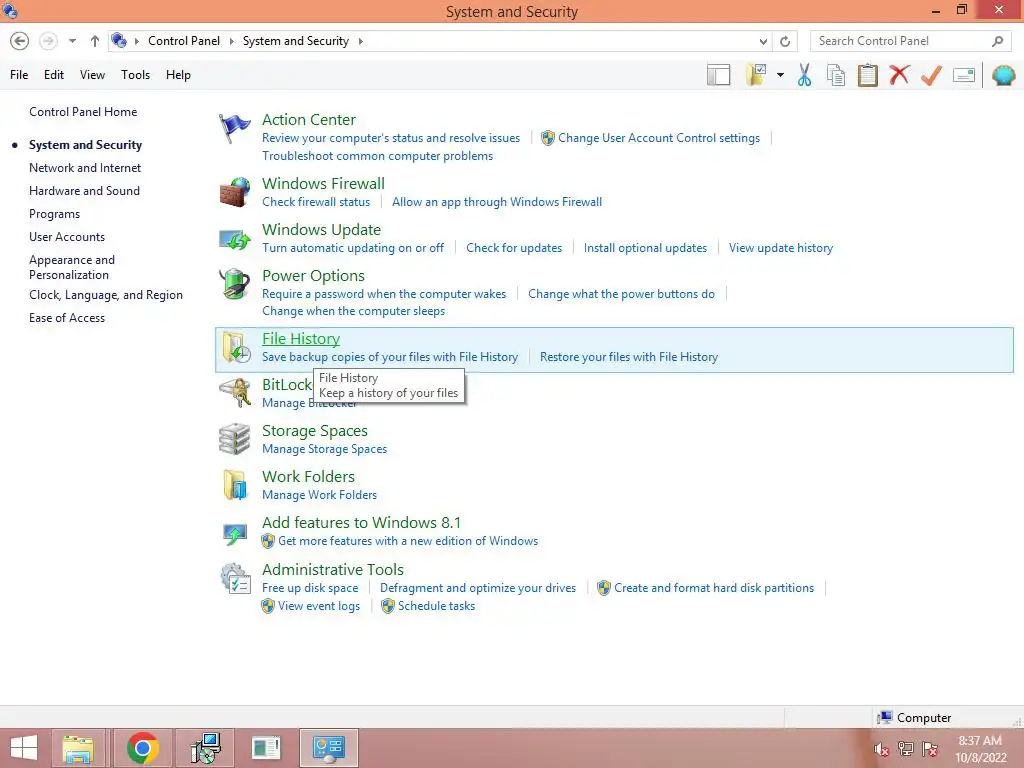
Task: Click Restore your files with File History
Action: point(629,357)
